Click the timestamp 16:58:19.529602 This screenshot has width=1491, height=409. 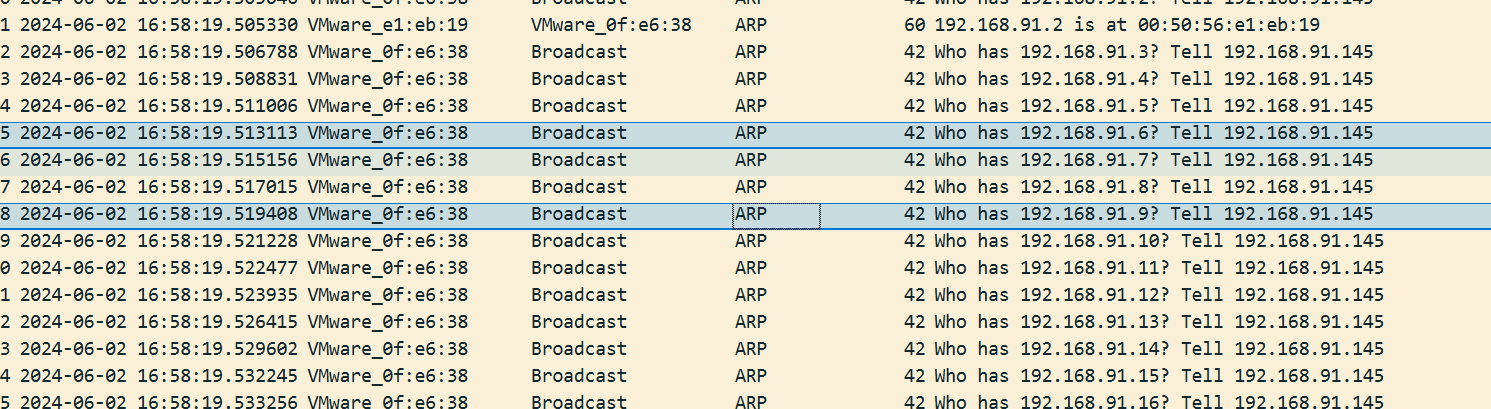pyautogui.click(x=218, y=349)
